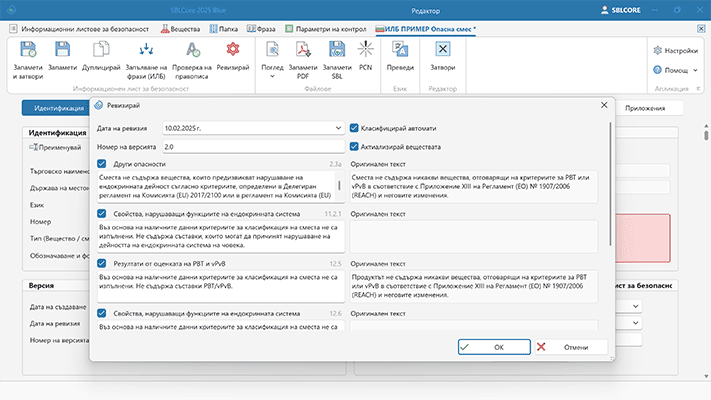Select Идентификация section tab

[58, 108]
